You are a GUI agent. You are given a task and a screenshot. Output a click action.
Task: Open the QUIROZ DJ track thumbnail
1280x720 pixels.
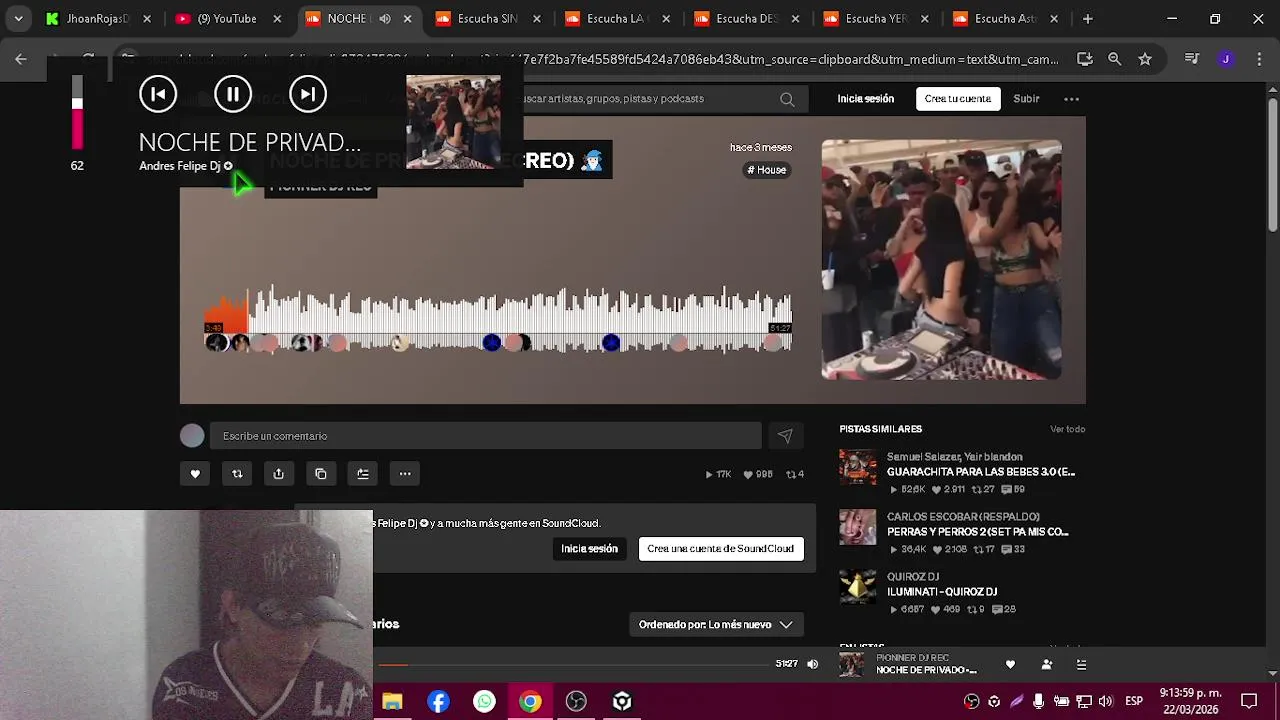pos(858,587)
